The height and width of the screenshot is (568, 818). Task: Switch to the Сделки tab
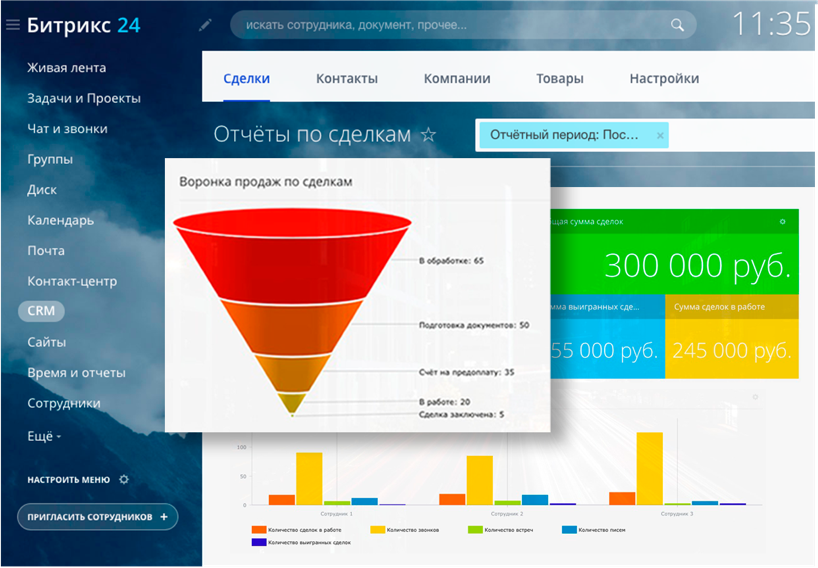(x=246, y=78)
